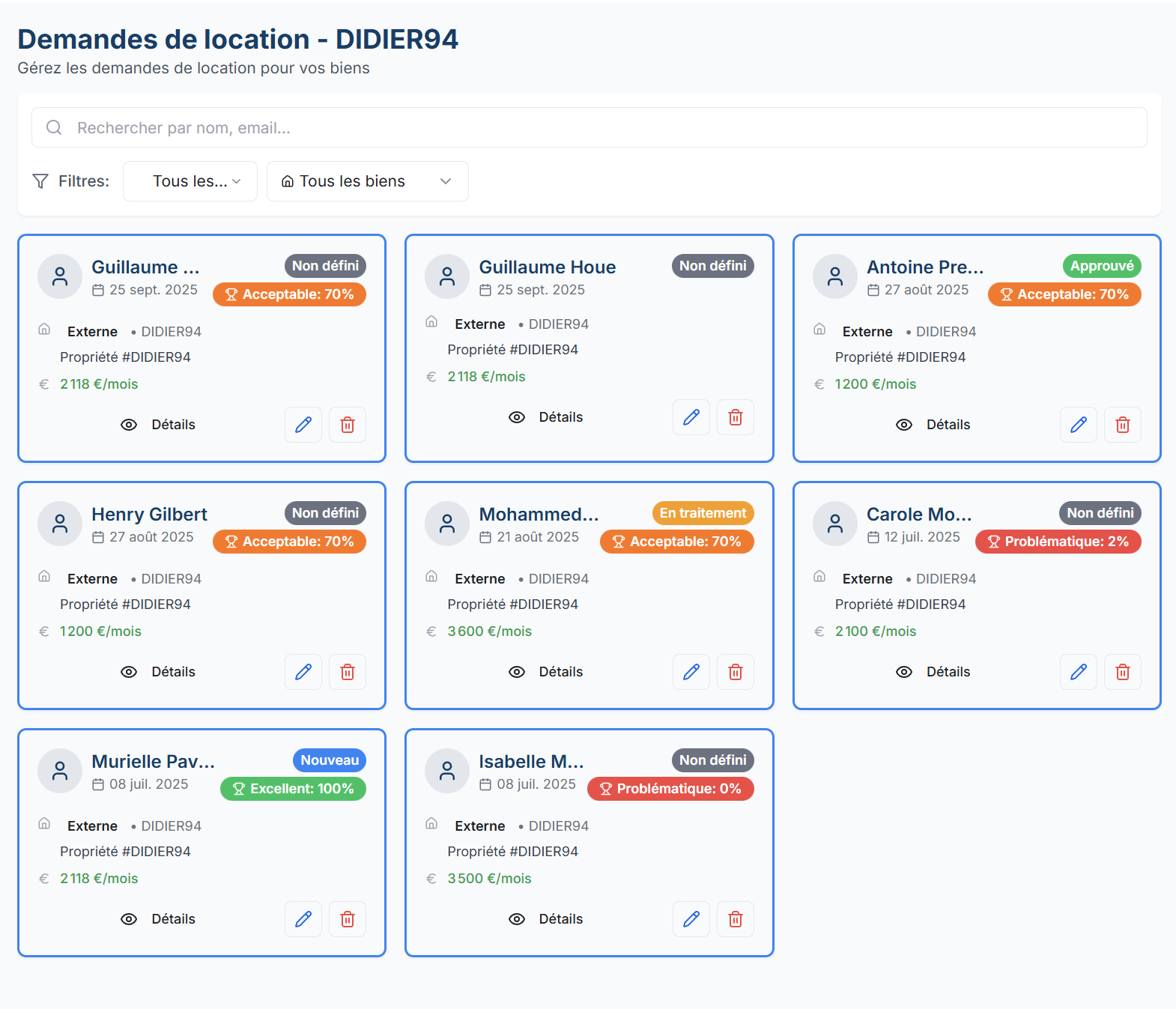The width and height of the screenshot is (1176, 1009).
Task: Click the 'Nouveau' status badge
Action: (x=330, y=760)
